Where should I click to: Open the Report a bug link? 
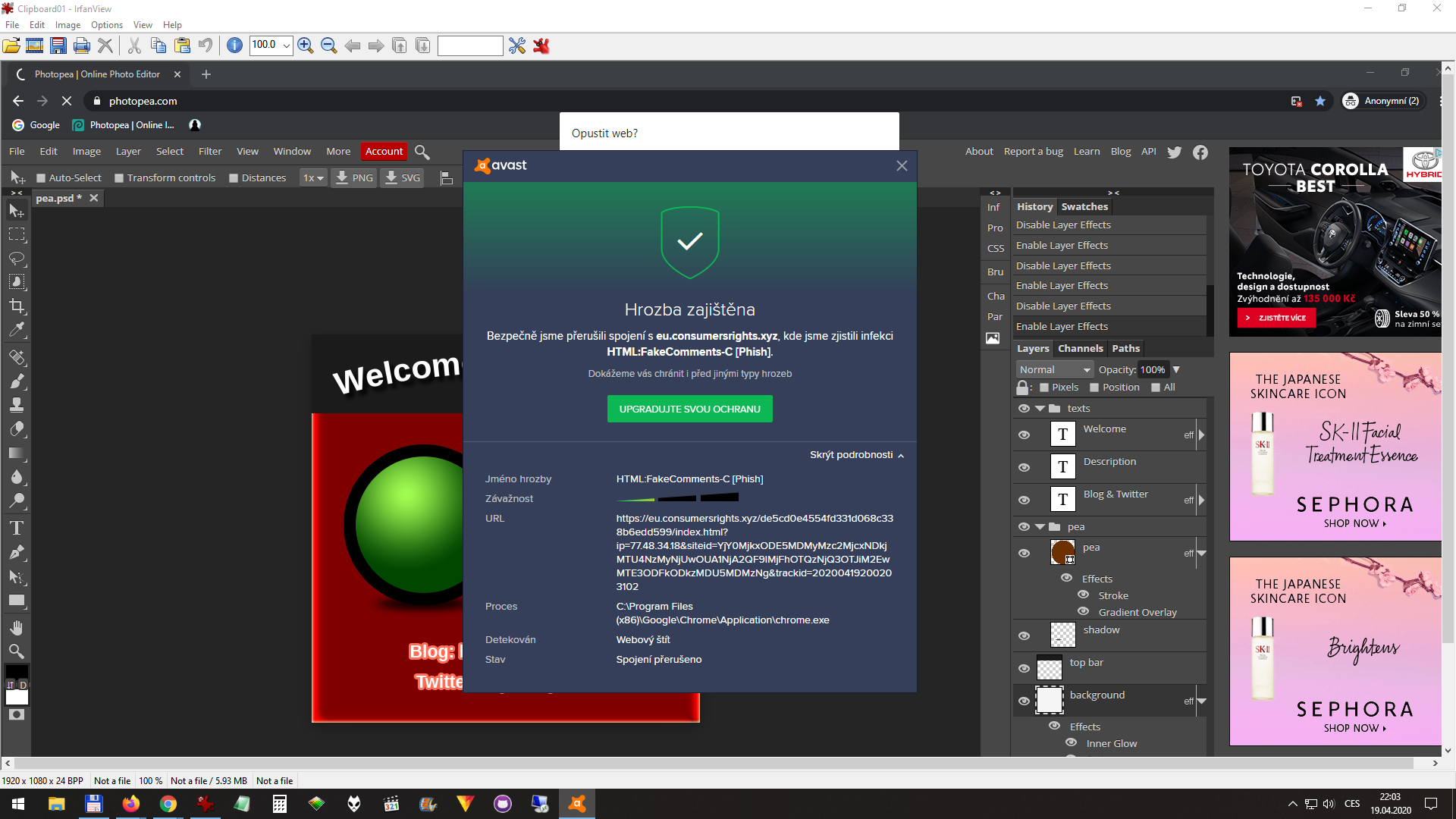click(1033, 151)
